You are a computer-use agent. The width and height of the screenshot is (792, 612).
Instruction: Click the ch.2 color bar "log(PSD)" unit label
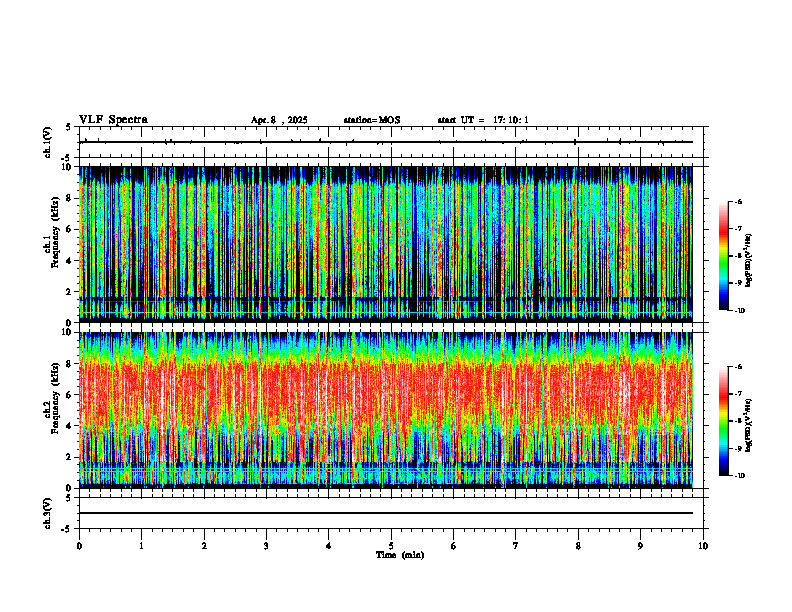pyautogui.click(x=749, y=426)
